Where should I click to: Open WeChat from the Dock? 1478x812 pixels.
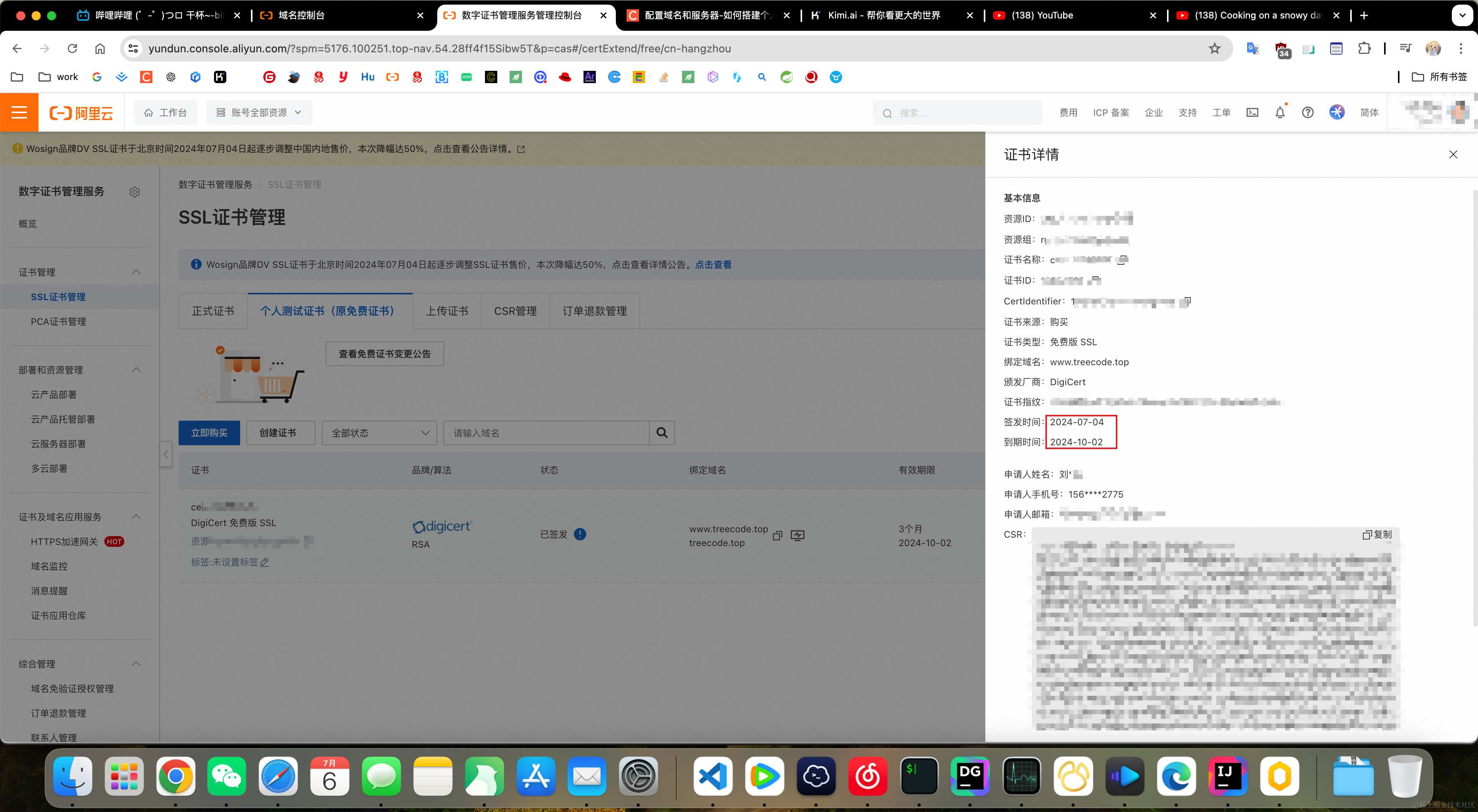(x=226, y=777)
